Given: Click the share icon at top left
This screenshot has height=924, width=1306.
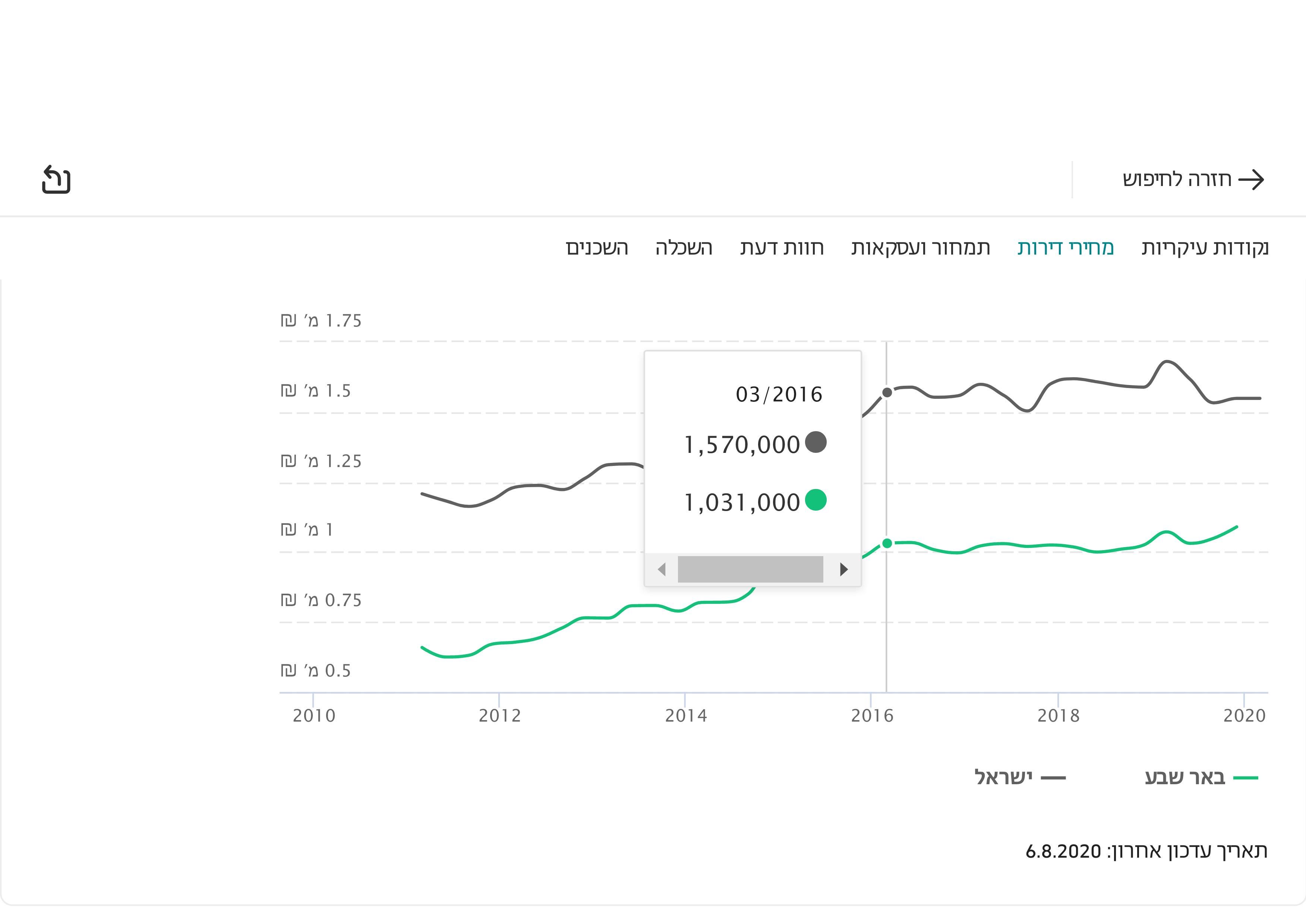Looking at the screenshot, I should coord(56,180).
